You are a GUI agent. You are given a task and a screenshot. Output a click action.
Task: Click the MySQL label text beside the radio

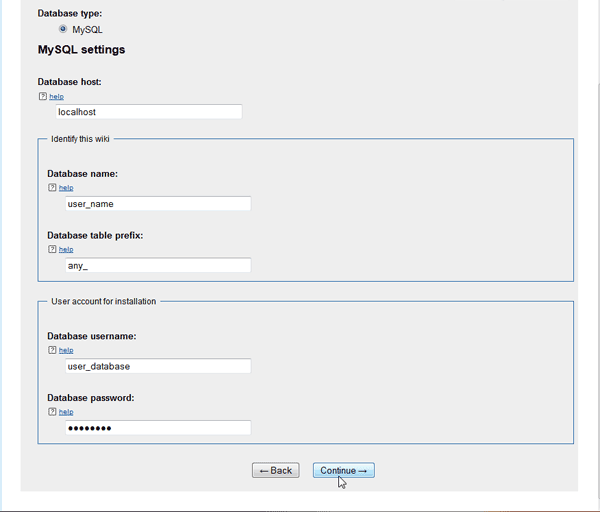pyautogui.click(x=87, y=30)
